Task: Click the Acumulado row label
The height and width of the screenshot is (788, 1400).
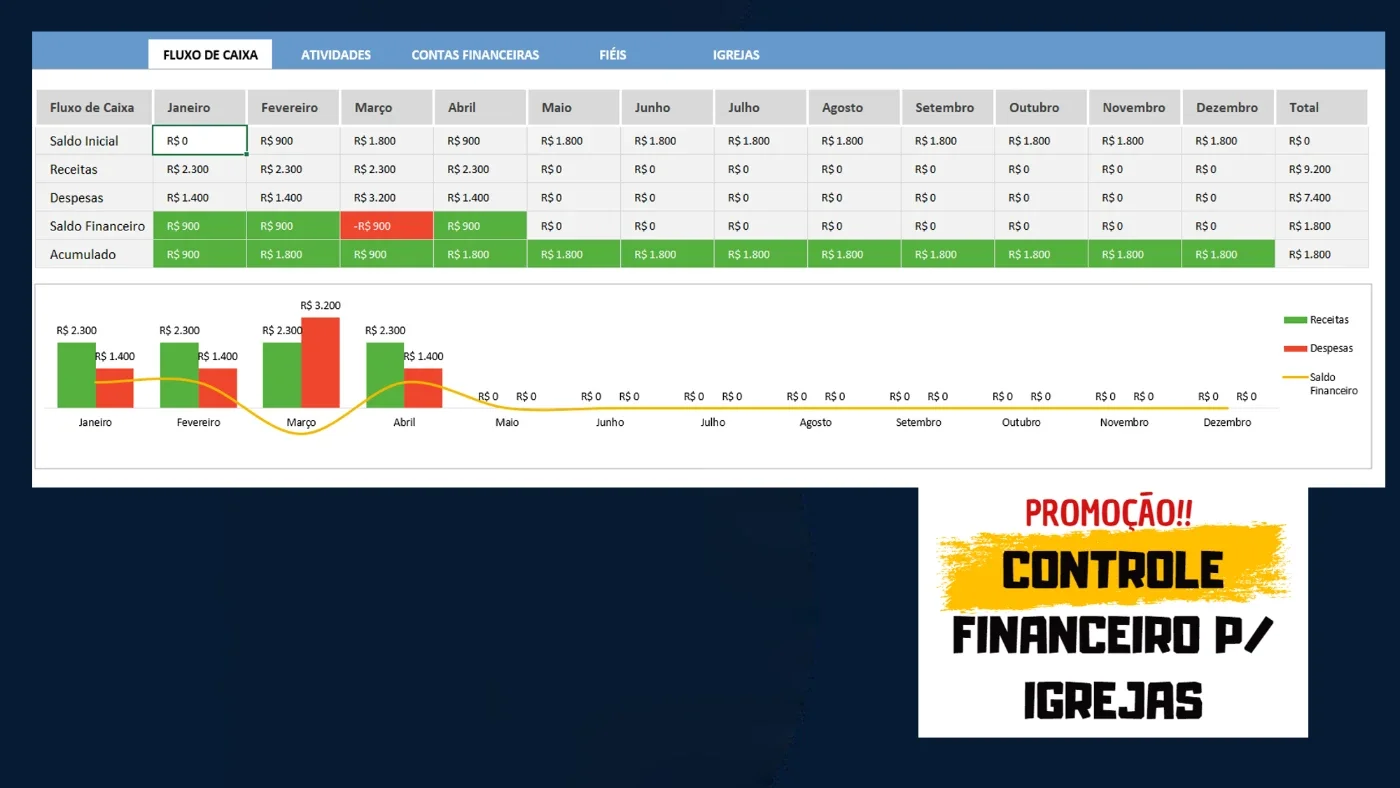Action: click(94, 254)
